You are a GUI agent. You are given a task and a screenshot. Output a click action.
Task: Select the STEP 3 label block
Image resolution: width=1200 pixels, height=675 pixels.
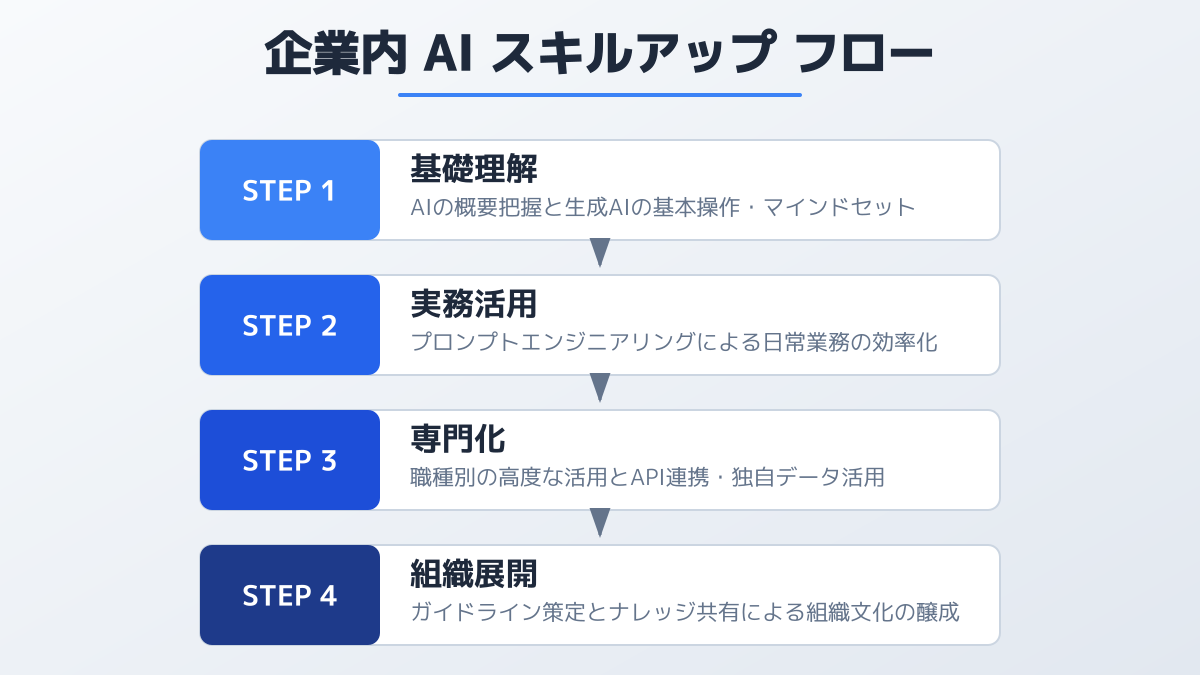point(290,460)
